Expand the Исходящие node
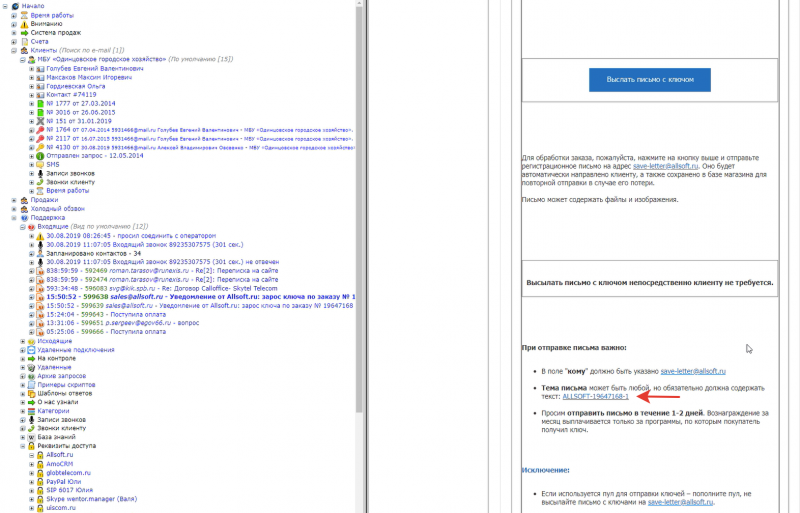Screen dimensions: 800x513 coord(23,341)
